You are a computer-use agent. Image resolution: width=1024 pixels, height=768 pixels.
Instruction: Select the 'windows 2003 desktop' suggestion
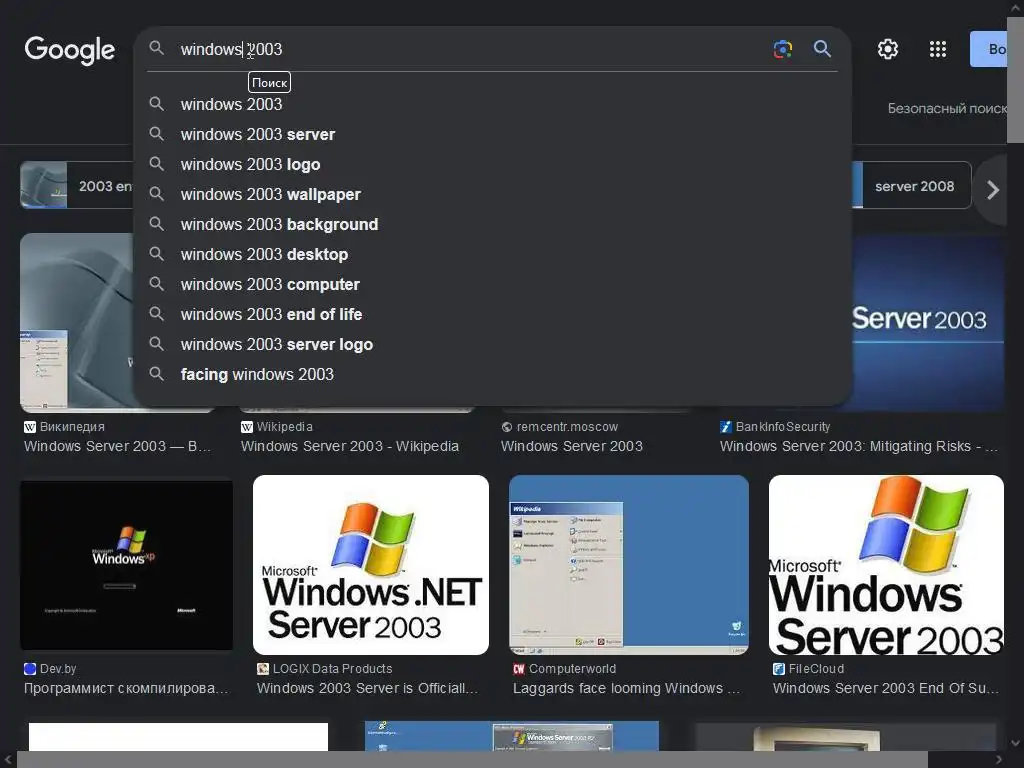pyautogui.click(x=492, y=255)
